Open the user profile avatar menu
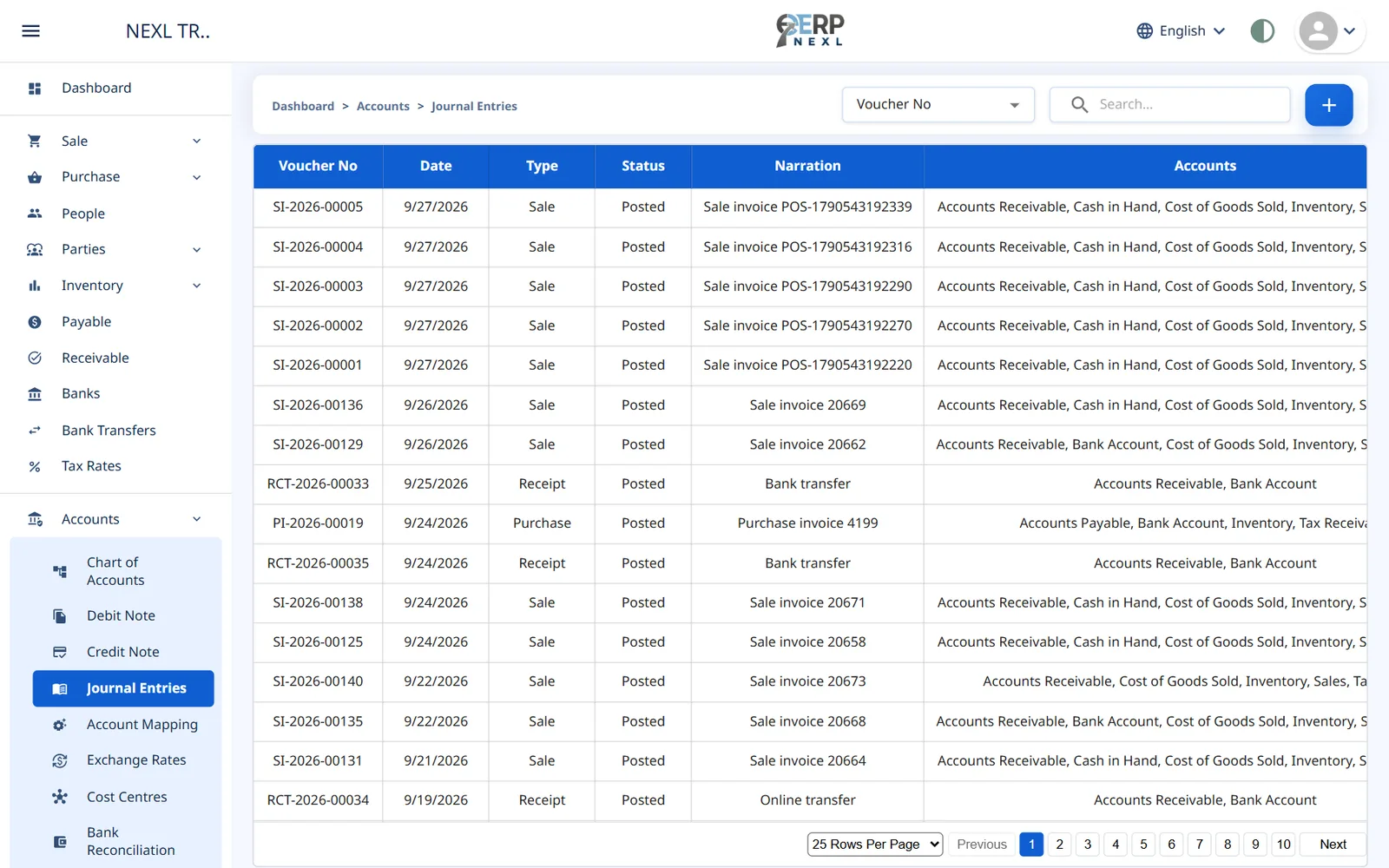 (x=1329, y=31)
